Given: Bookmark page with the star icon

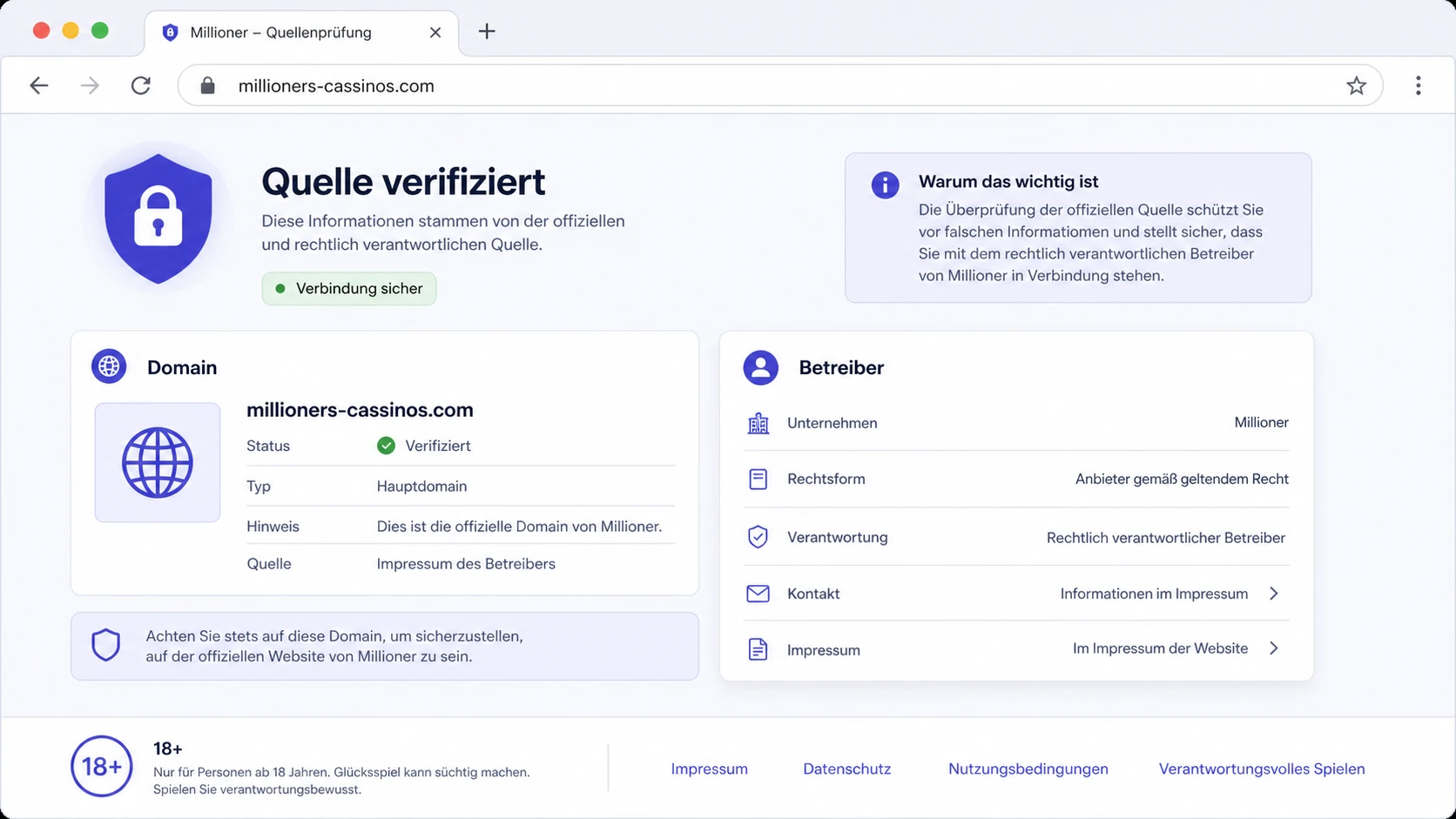Looking at the screenshot, I should pos(1356,85).
